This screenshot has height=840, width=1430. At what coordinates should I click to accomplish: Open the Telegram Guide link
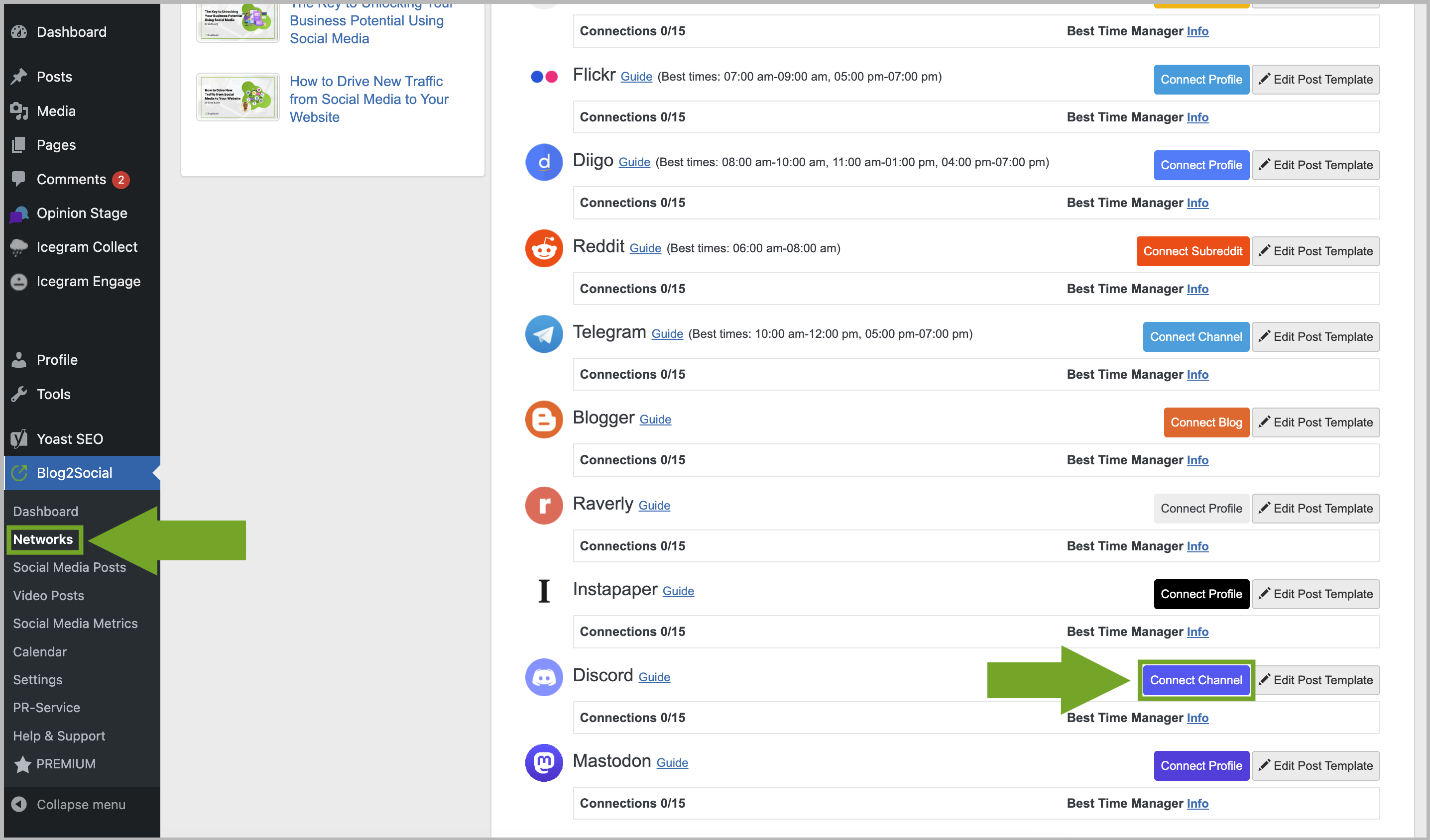pyautogui.click(x=667, y=334)
